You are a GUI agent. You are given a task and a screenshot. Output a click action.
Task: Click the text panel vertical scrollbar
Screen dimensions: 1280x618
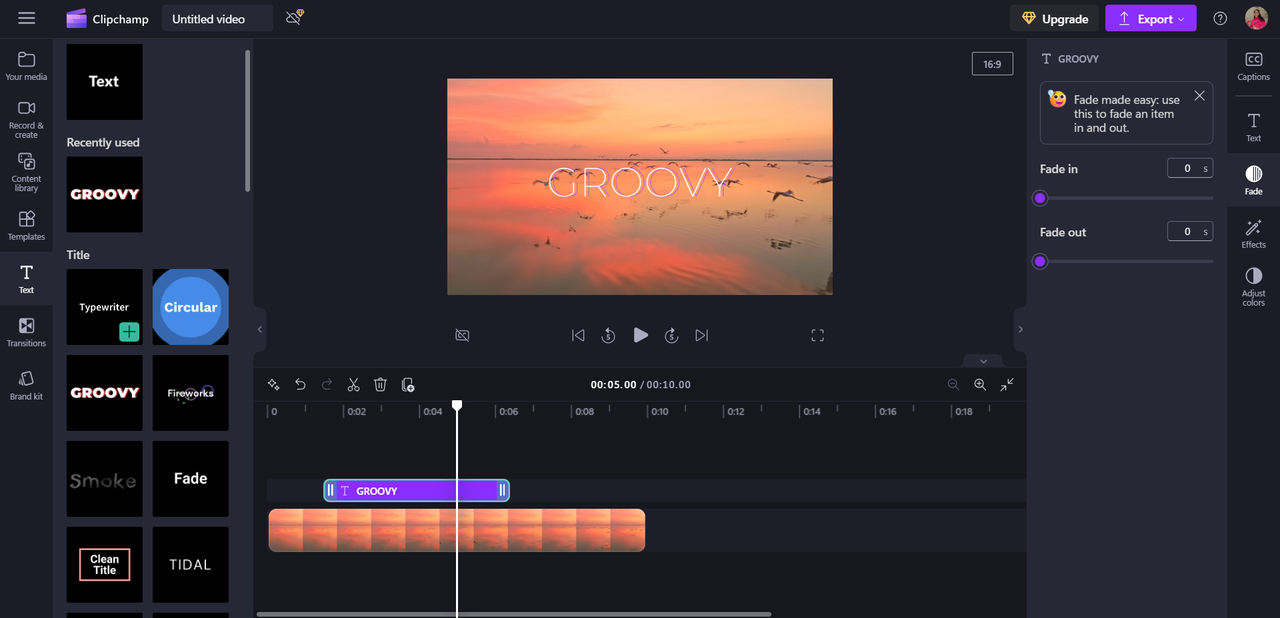coord(248,120)
